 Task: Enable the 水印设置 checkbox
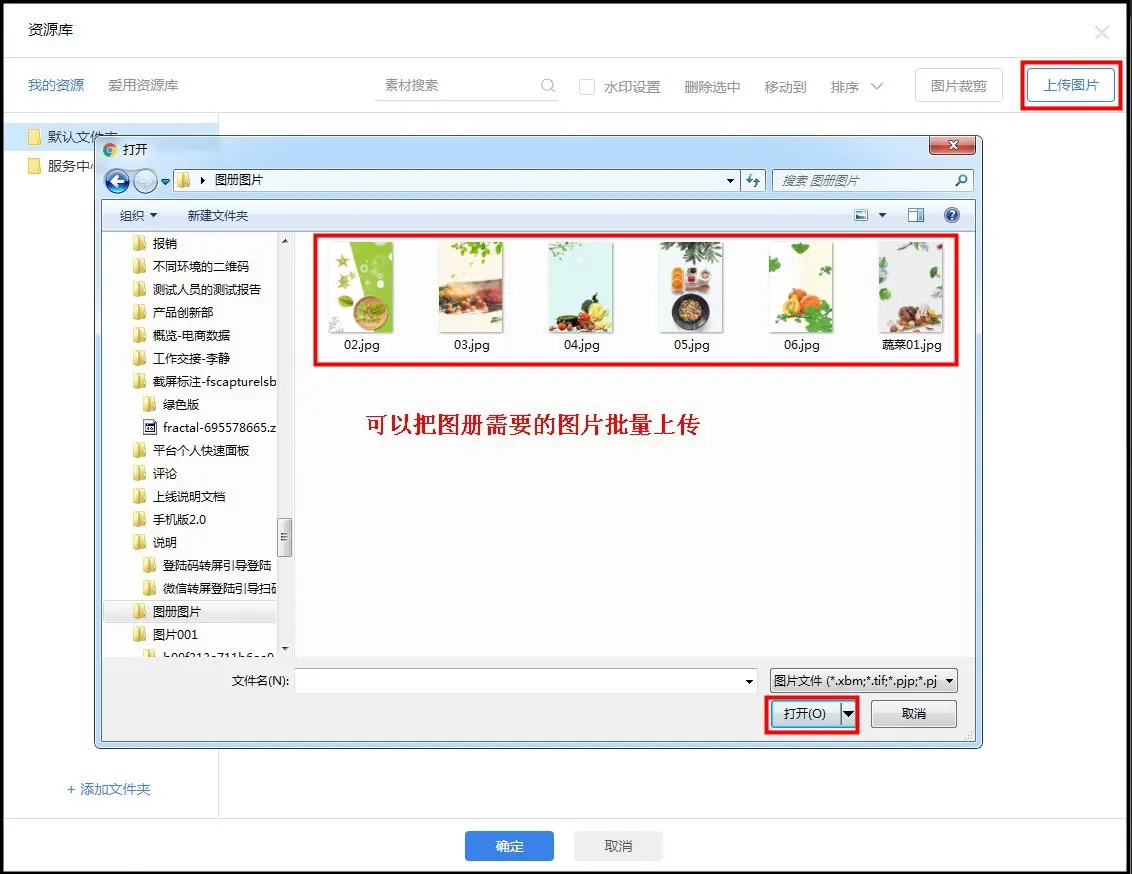point(587,87)
